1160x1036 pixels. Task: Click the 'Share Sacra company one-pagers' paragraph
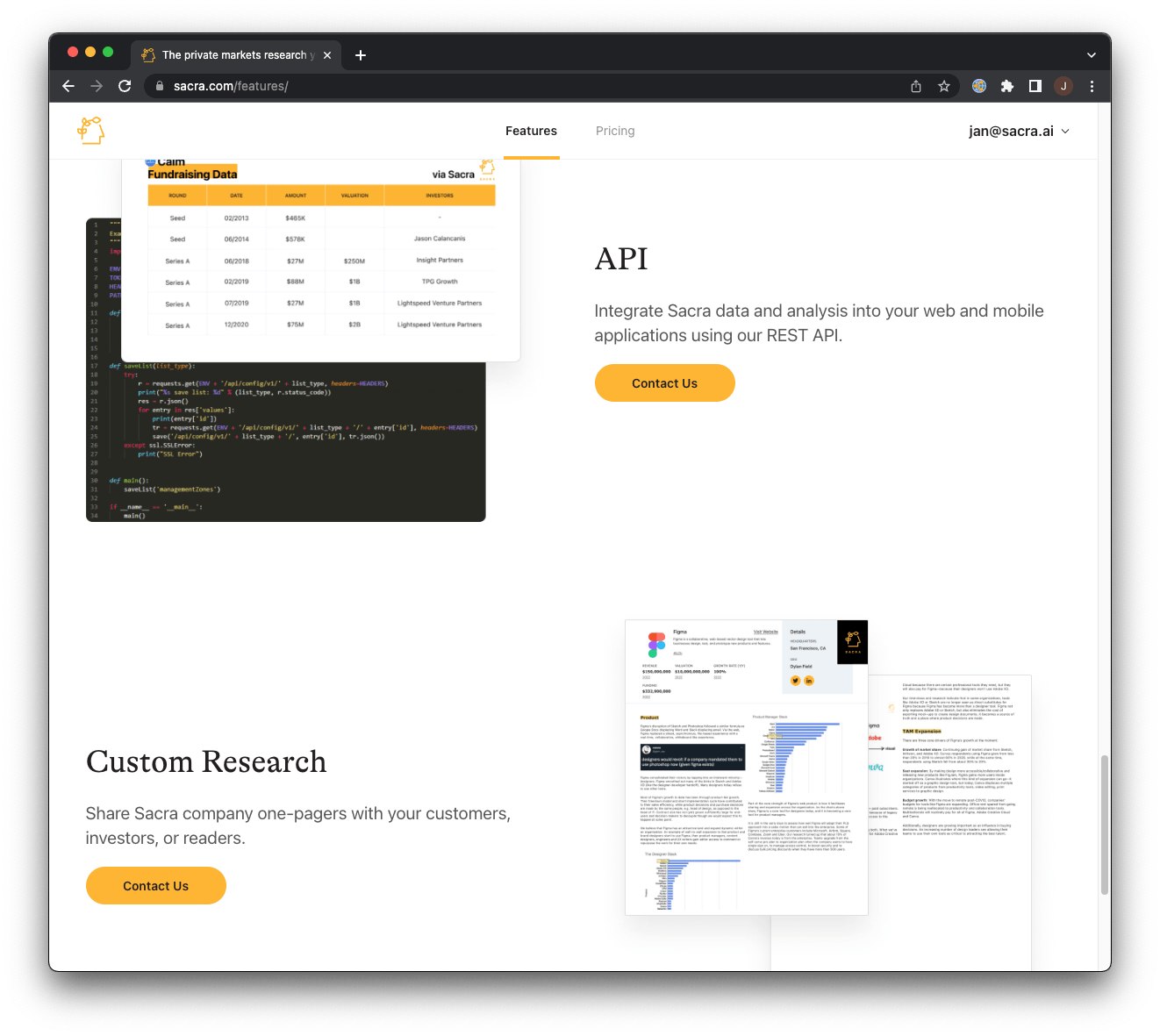(x=297, y=825)
